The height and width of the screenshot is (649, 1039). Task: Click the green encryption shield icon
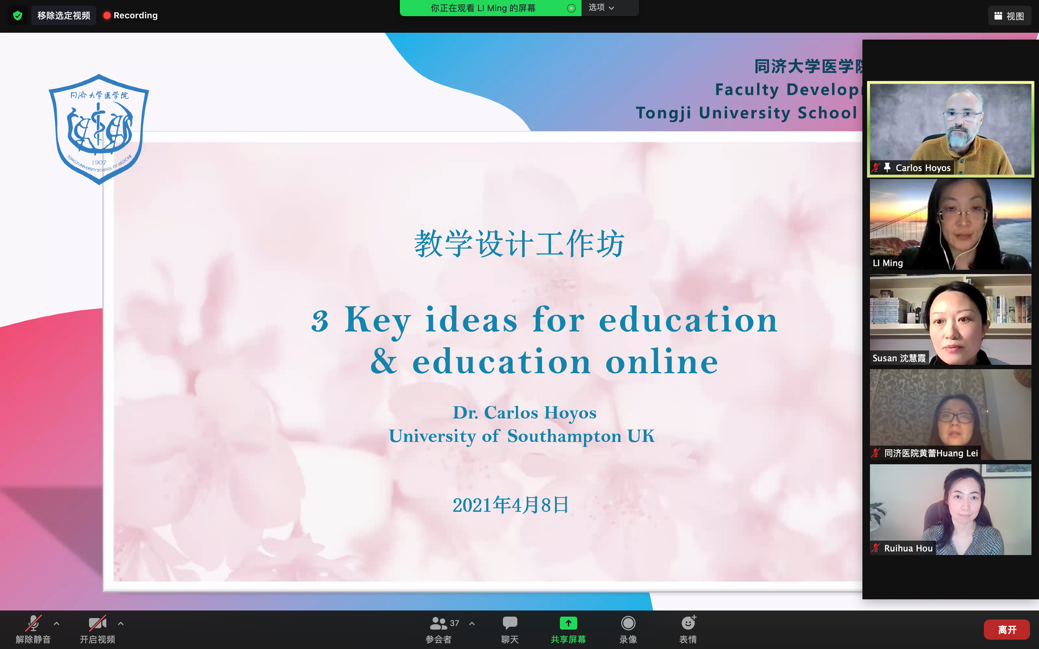pyautogui.click(x=17, y=16)
